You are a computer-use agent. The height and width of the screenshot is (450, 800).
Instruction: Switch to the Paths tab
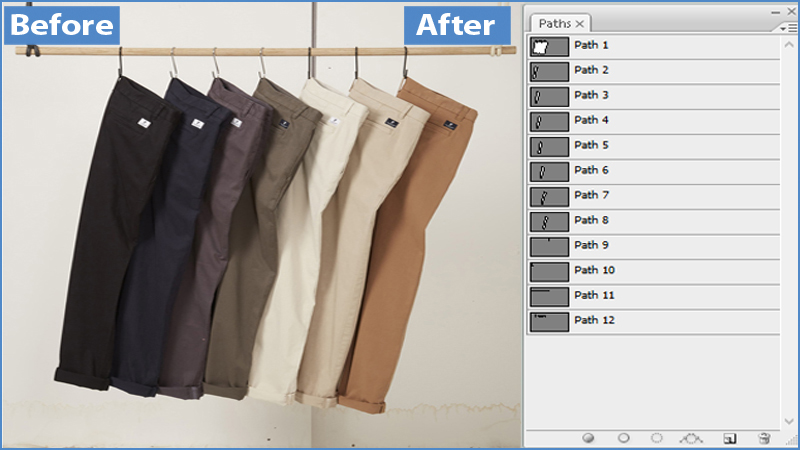pos(554,23)
